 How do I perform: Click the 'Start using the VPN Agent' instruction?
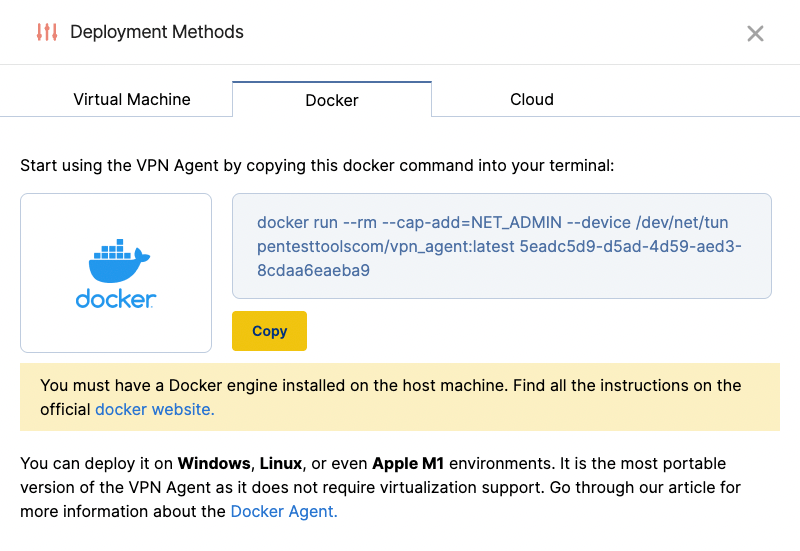(x=317, y=164)
